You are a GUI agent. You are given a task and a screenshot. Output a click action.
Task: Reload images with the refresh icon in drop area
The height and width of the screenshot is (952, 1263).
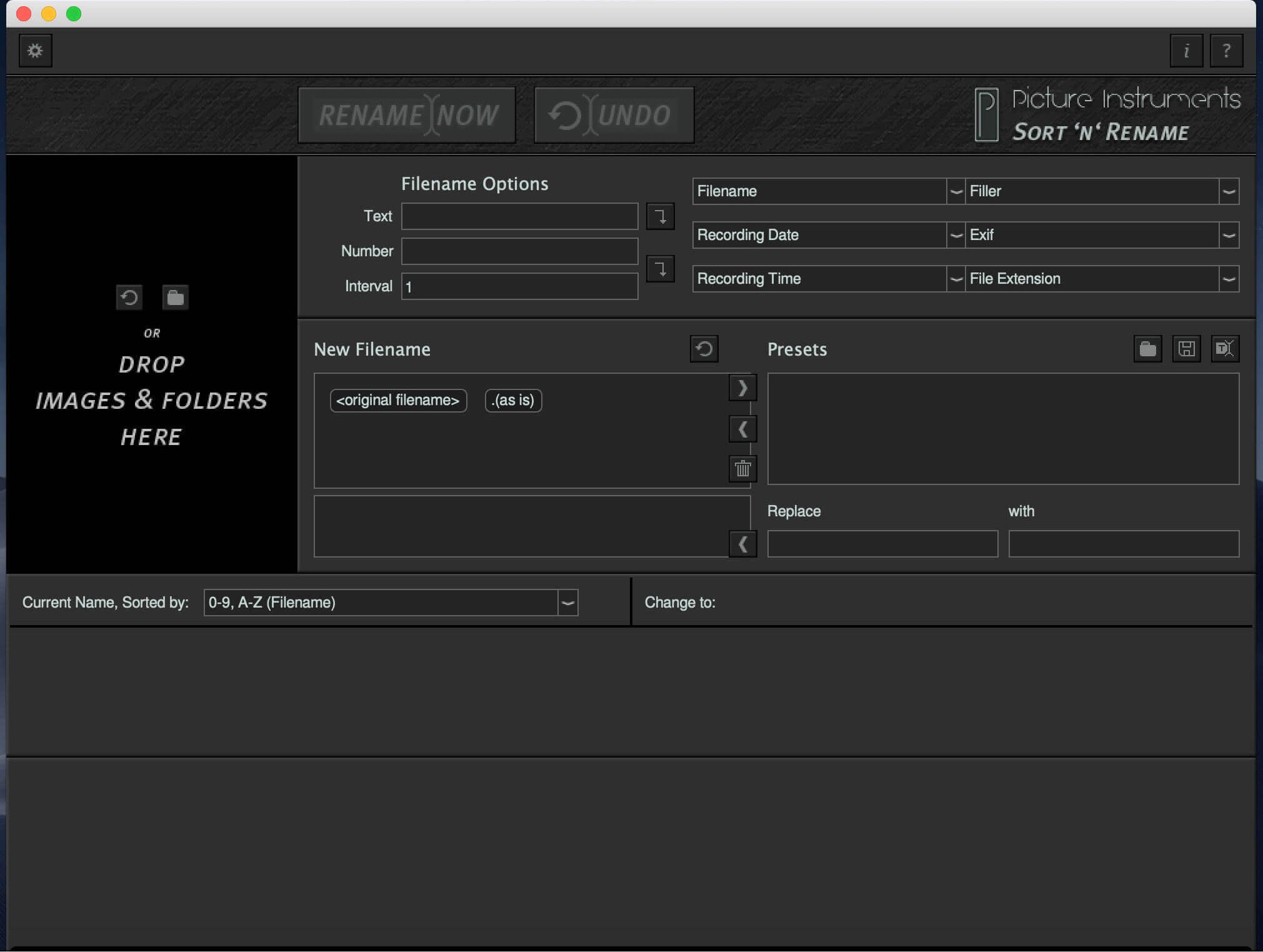pos(129,298)
